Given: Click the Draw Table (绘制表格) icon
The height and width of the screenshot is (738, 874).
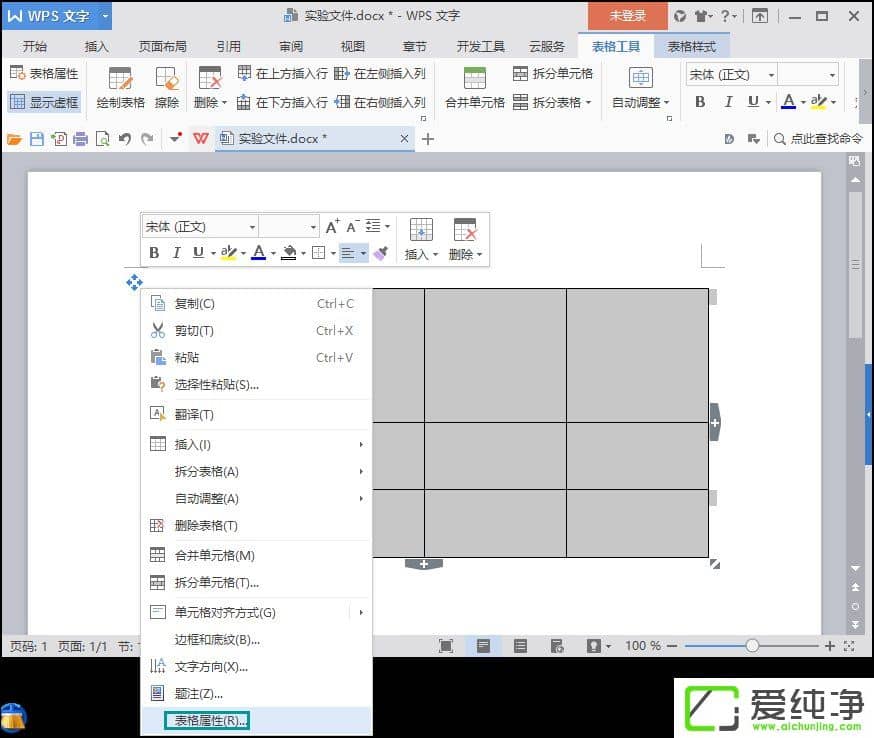Looking at the screenshot, I should coord(120,87).
